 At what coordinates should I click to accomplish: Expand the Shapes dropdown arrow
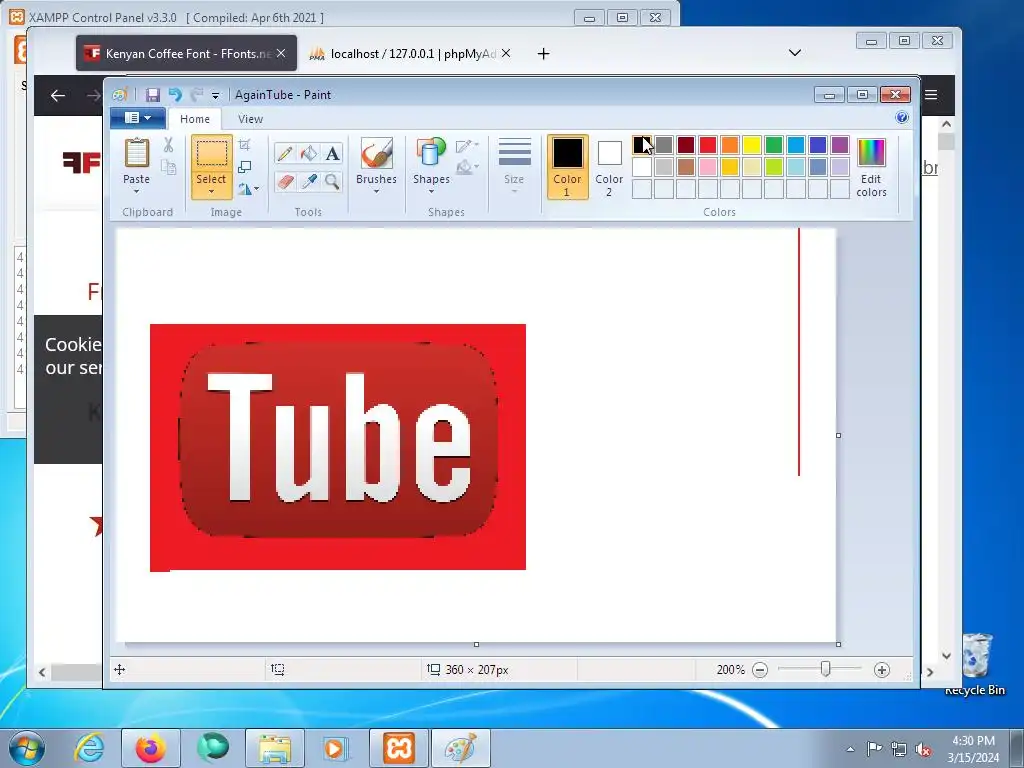click(x=431, y=191)
